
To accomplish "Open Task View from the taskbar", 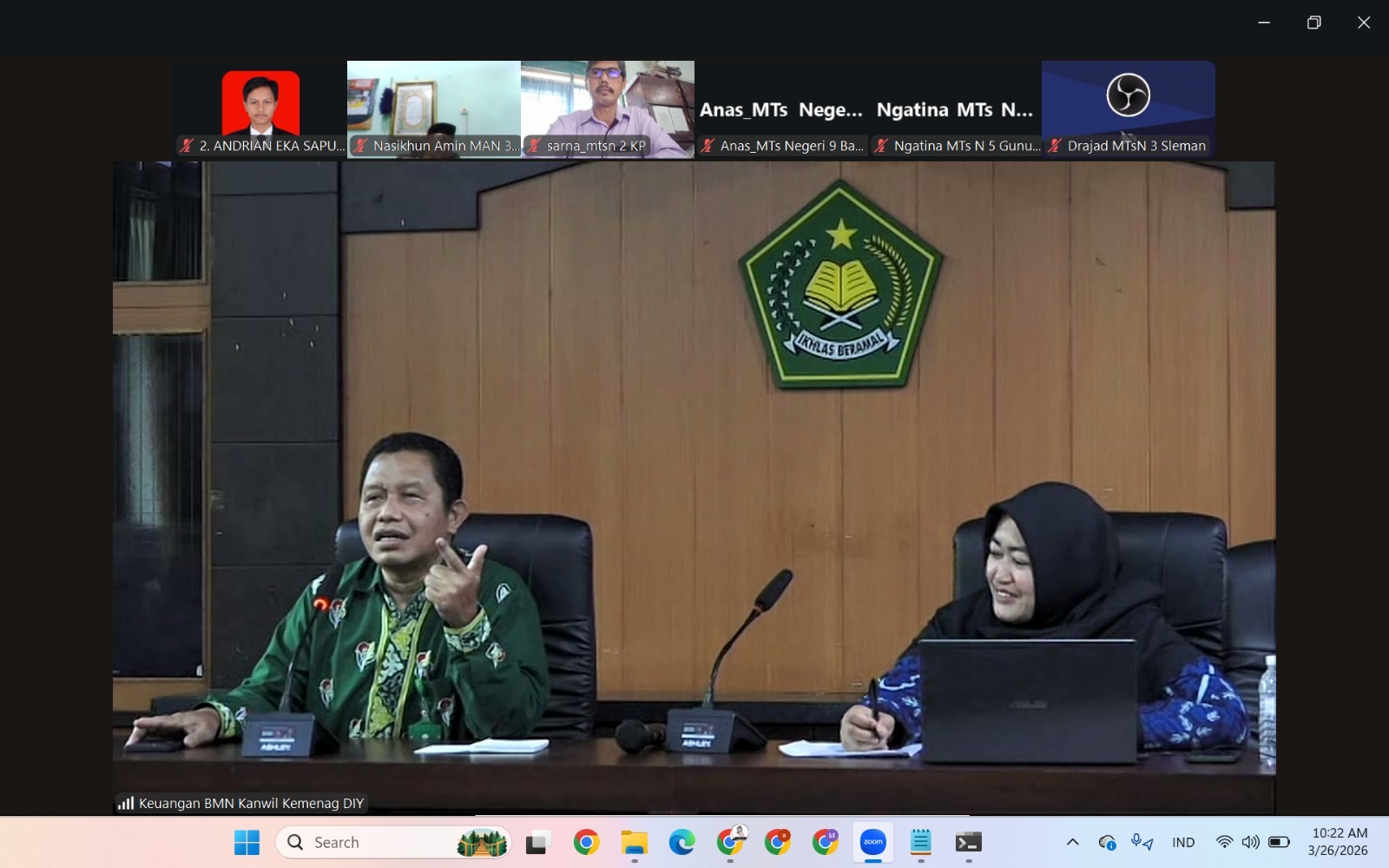I will (x=537, y=842).
